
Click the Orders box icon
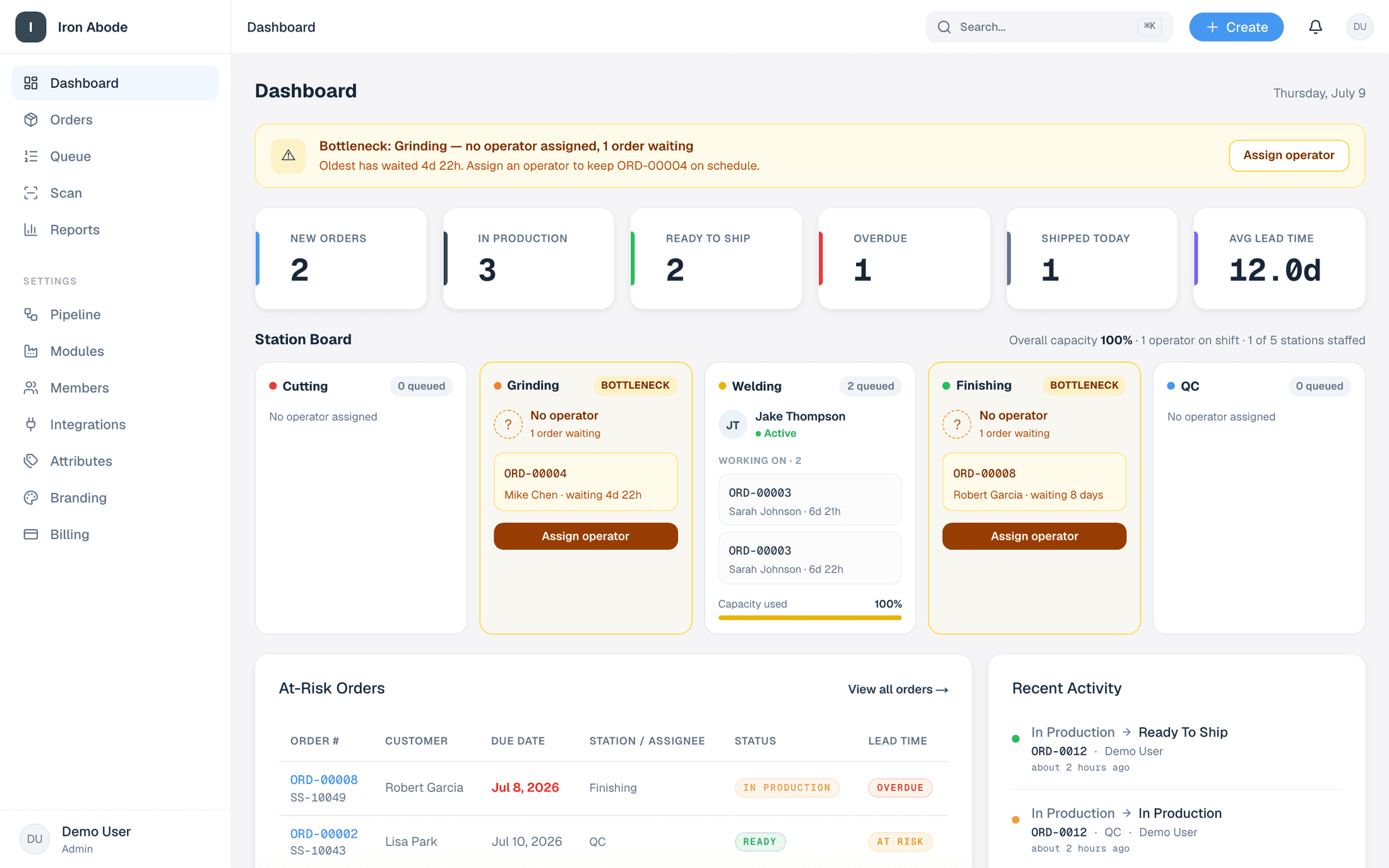pyautogui.click(x=31, y=119)
